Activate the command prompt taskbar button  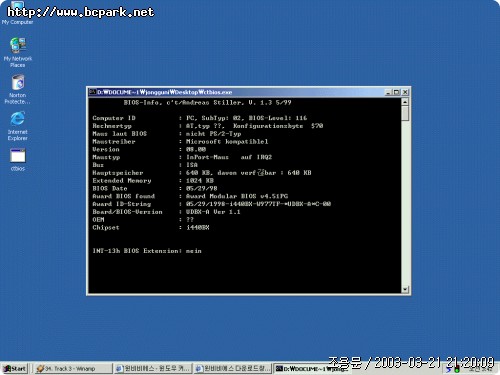pyautogui.click(x=312, y=368)
